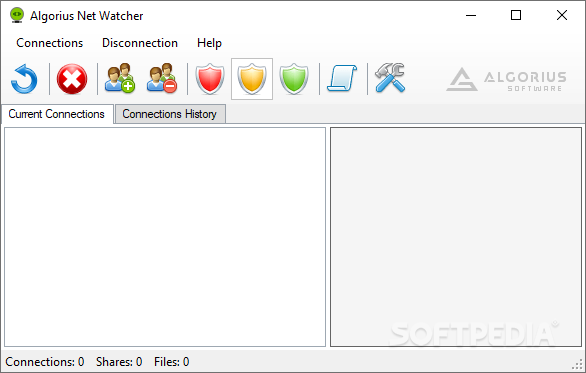Image resolution: width=586 pixels, height=373 pixels.
Task: Open the log scroll icon
Action: tap(342, 78)
